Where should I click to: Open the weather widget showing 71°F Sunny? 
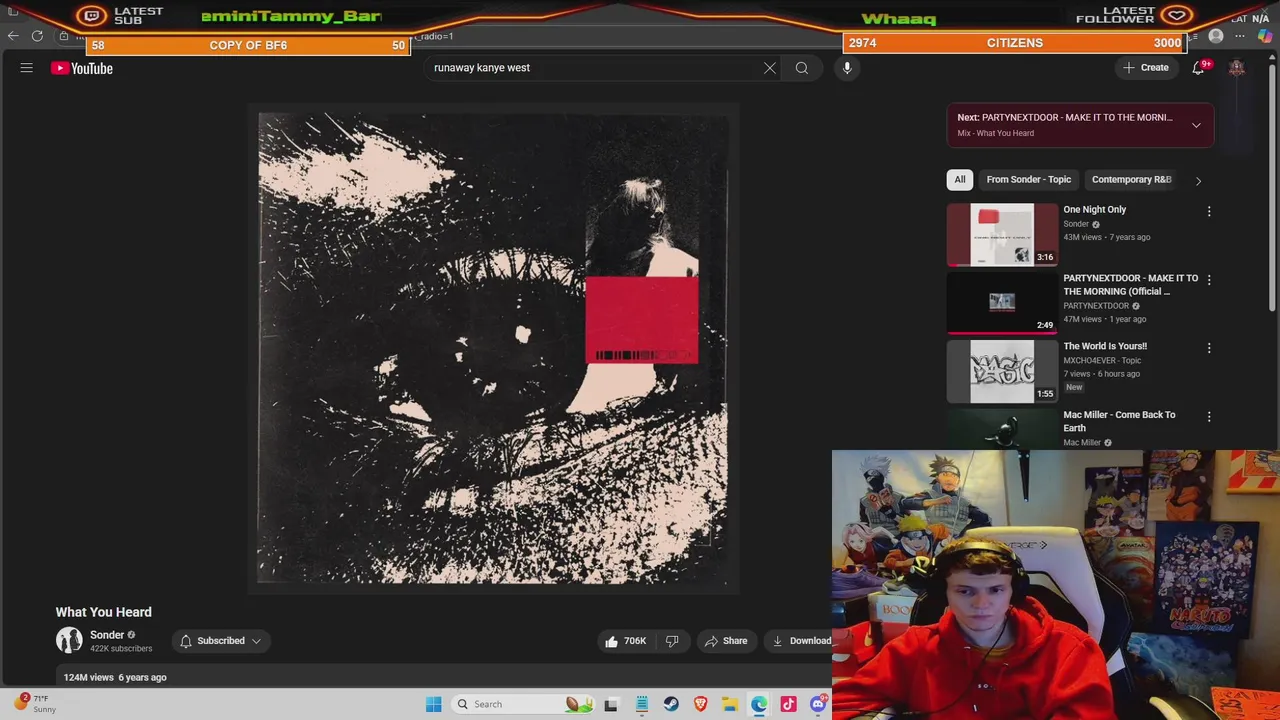click(36, 704)
